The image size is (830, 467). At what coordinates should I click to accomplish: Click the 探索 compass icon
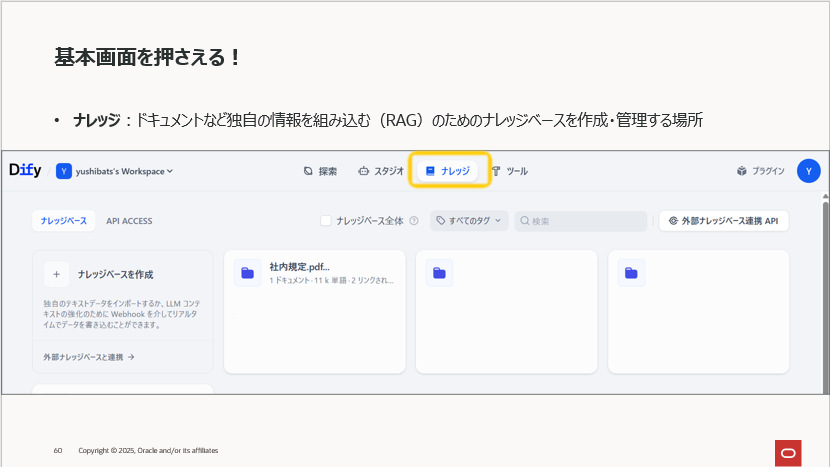[x=308, y=171]
